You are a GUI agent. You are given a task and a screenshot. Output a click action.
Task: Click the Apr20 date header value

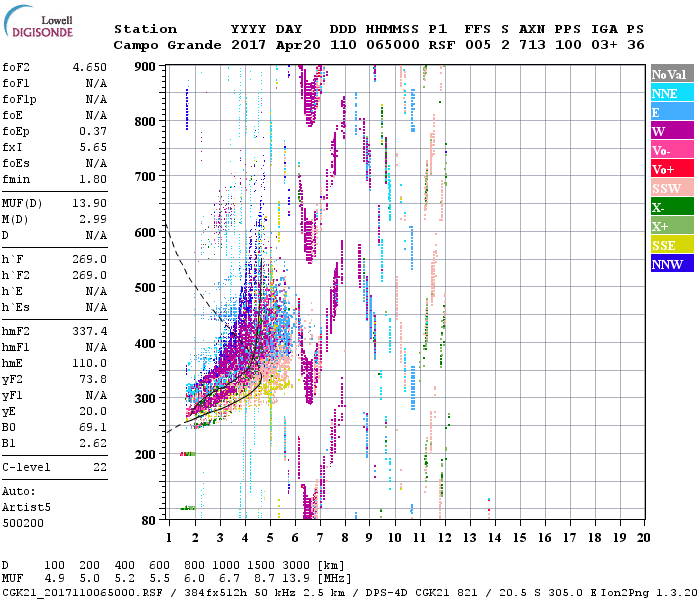298,45
